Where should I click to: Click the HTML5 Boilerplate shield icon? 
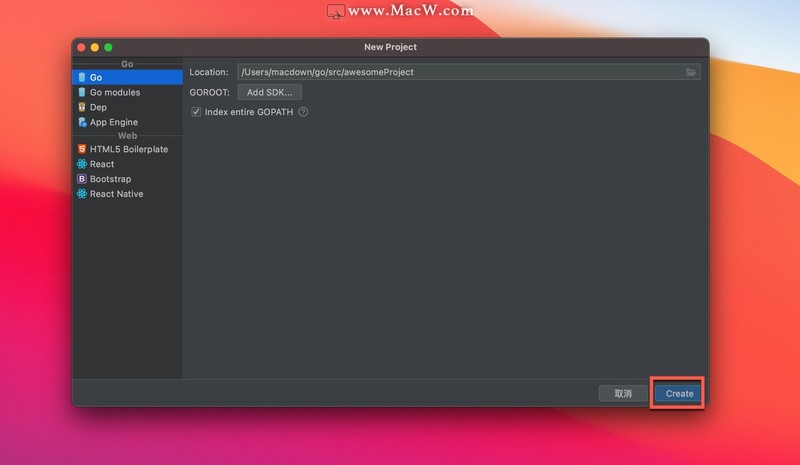82,149
